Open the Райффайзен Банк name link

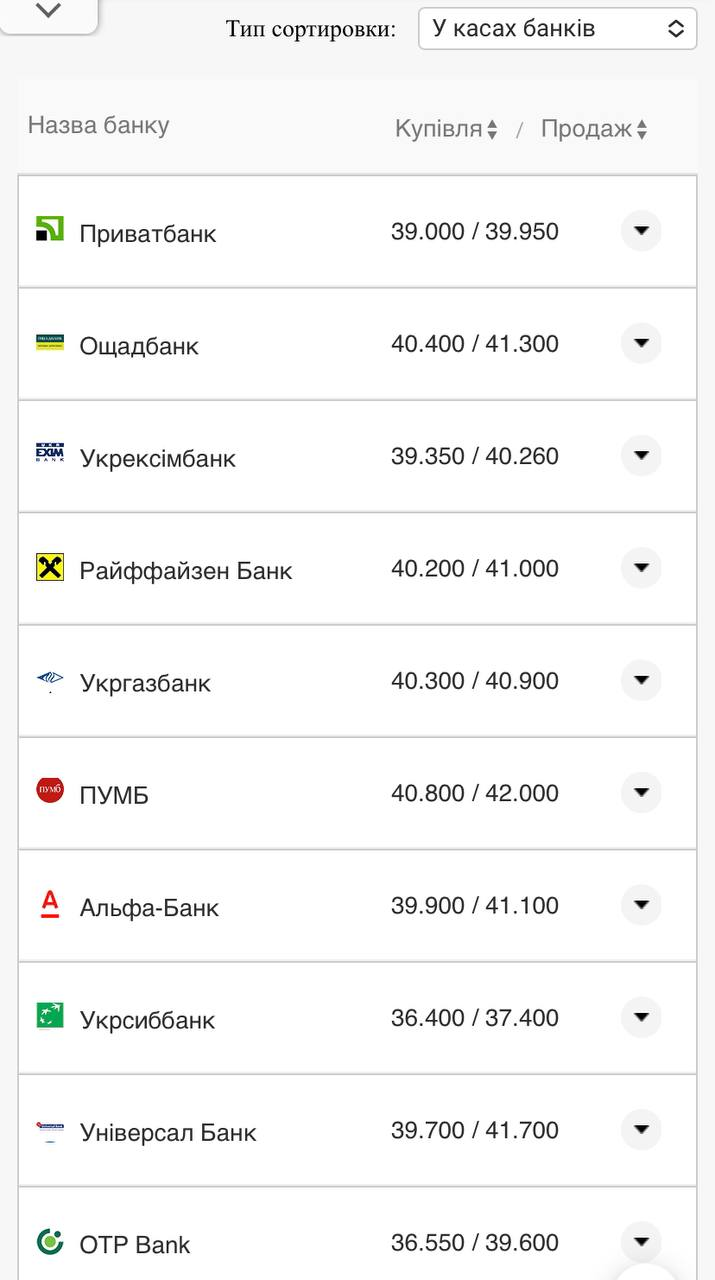click(x=186, y=571)
